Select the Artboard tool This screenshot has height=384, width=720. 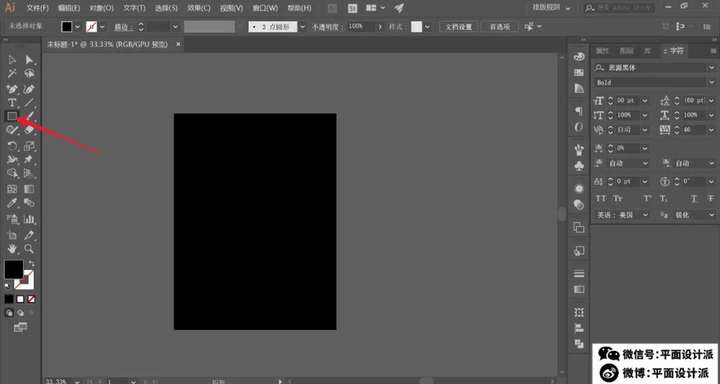pos(12,235)
